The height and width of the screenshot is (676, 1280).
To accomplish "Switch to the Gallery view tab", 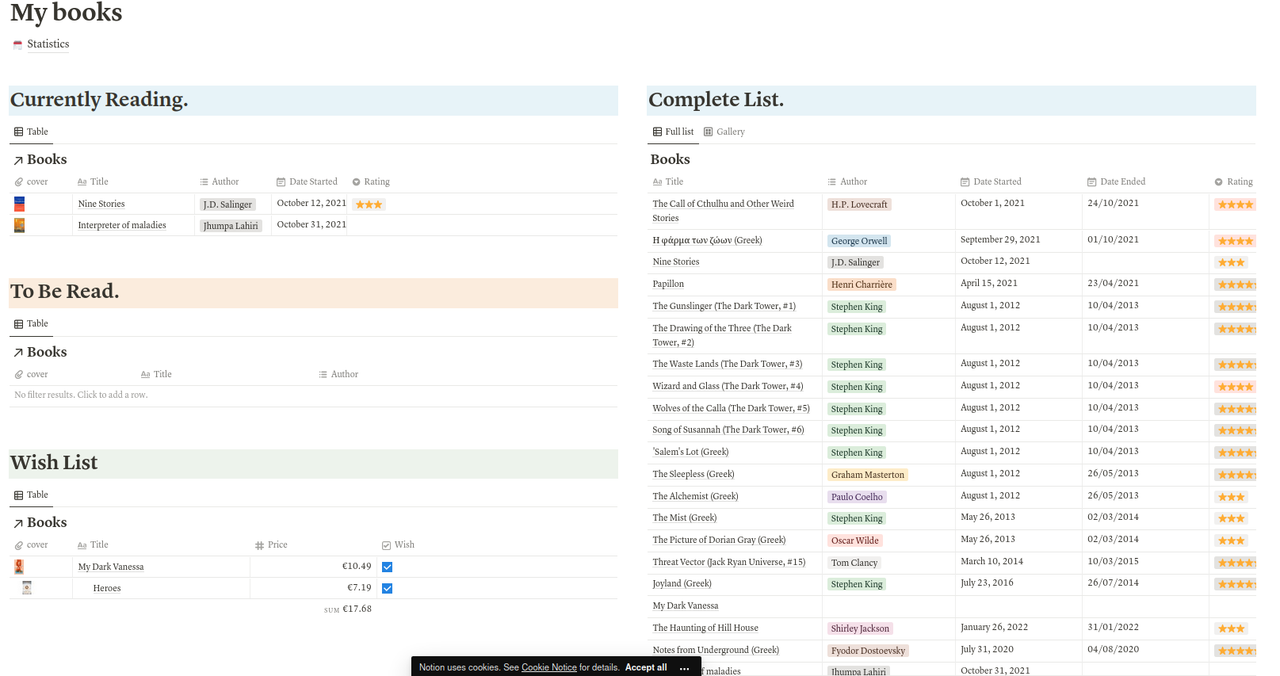I will 724,132.
